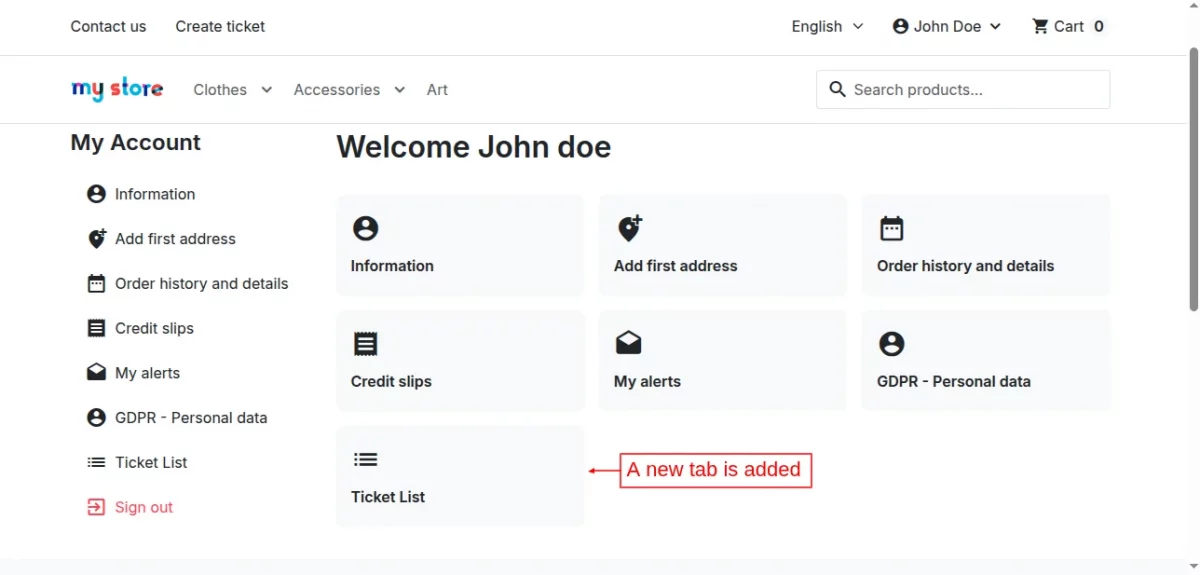Open the GDPR - Personal data card label

[x=953, y=381]
